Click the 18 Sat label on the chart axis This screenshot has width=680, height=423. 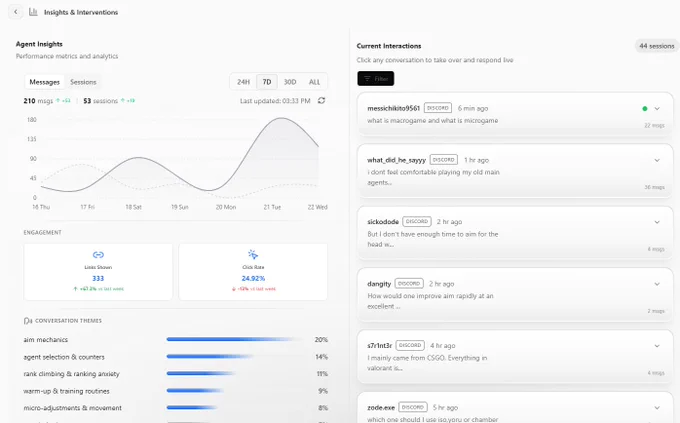pos(134,207)
